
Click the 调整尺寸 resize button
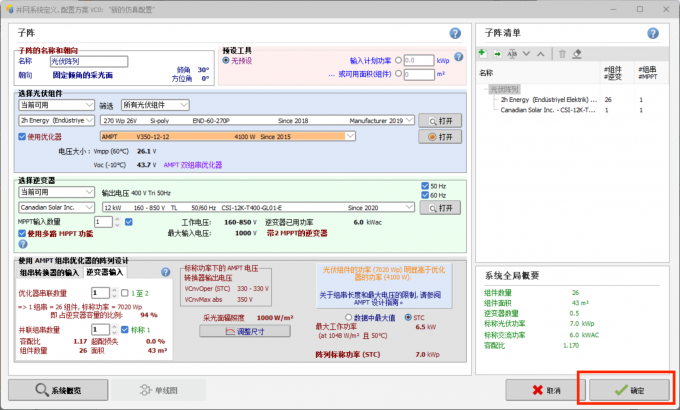tap(245, 331)
